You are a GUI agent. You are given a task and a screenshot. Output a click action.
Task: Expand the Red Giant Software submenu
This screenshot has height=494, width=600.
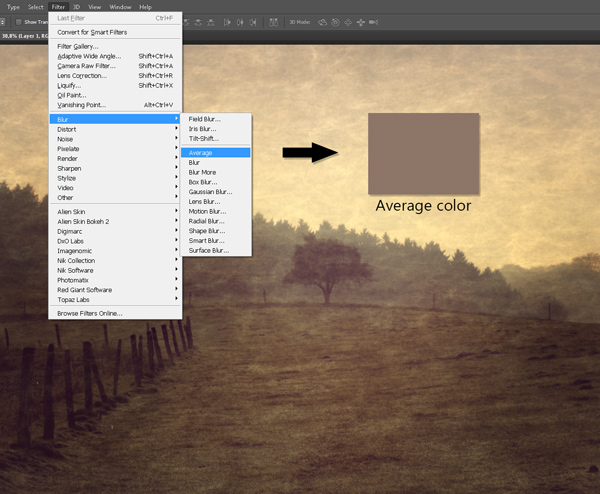point(115,290)
